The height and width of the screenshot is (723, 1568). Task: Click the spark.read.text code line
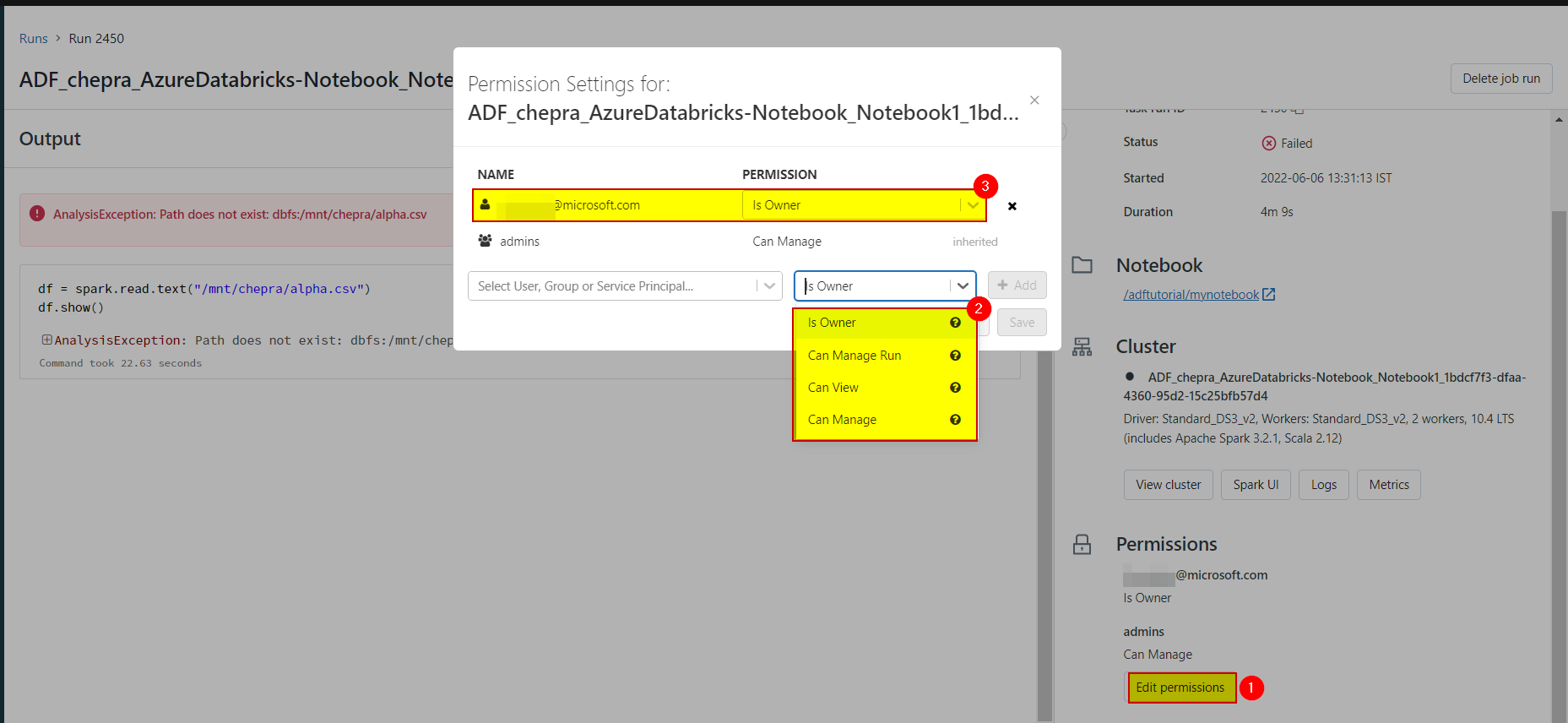click(204, 289)
